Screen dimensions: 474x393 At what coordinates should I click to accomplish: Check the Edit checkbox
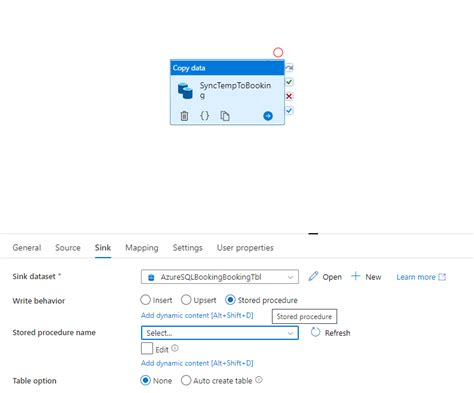[x=147, y=348]
